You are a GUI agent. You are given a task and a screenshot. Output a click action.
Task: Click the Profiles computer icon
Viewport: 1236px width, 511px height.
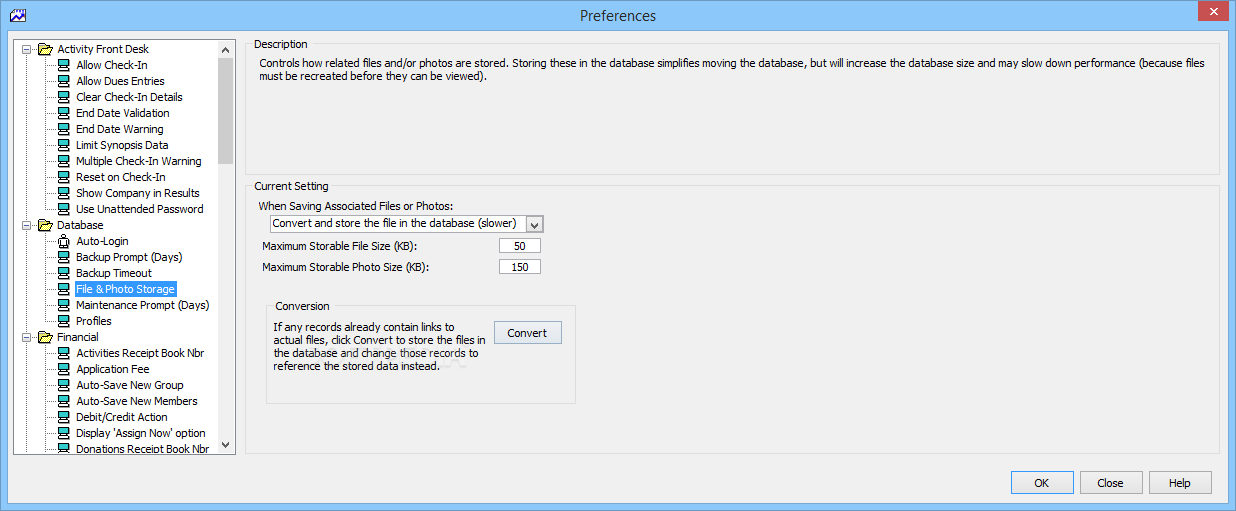tap(63, 321)
